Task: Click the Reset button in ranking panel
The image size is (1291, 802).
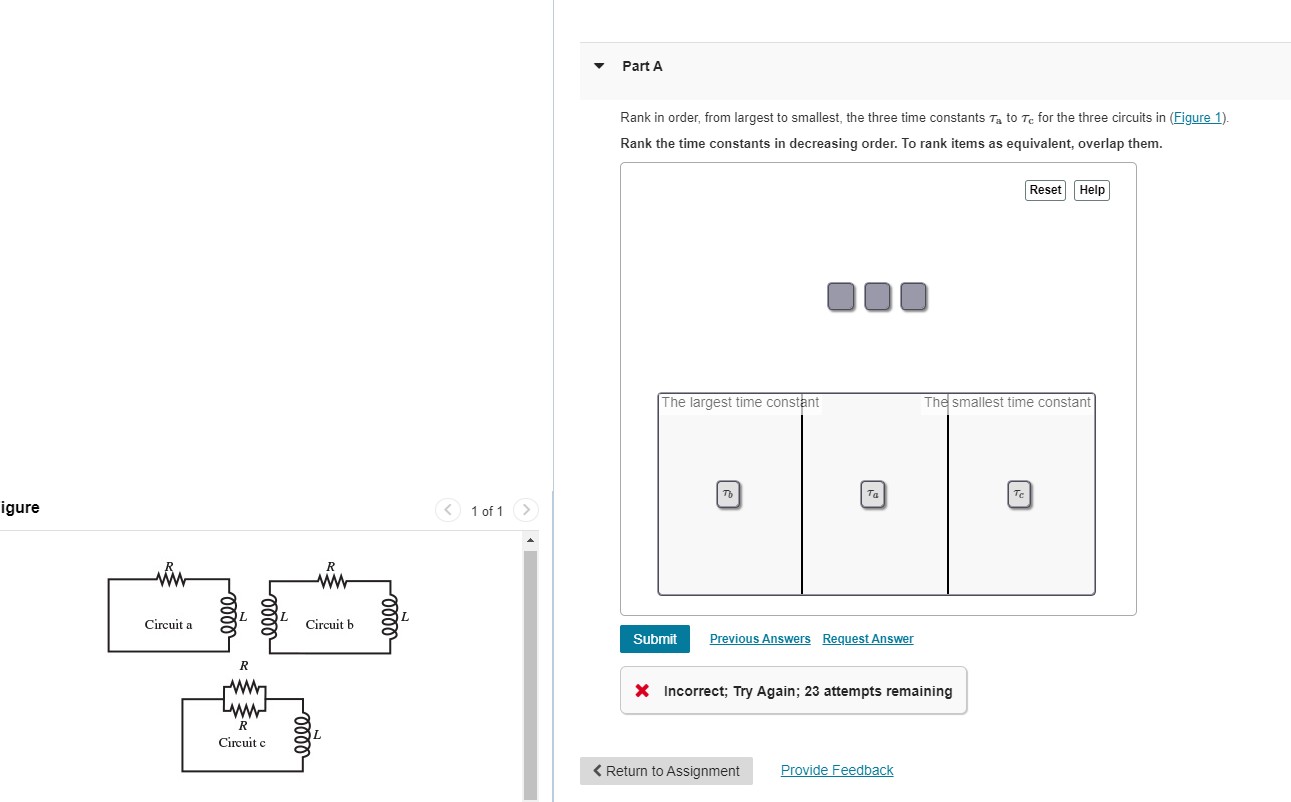Action: 1044,190
